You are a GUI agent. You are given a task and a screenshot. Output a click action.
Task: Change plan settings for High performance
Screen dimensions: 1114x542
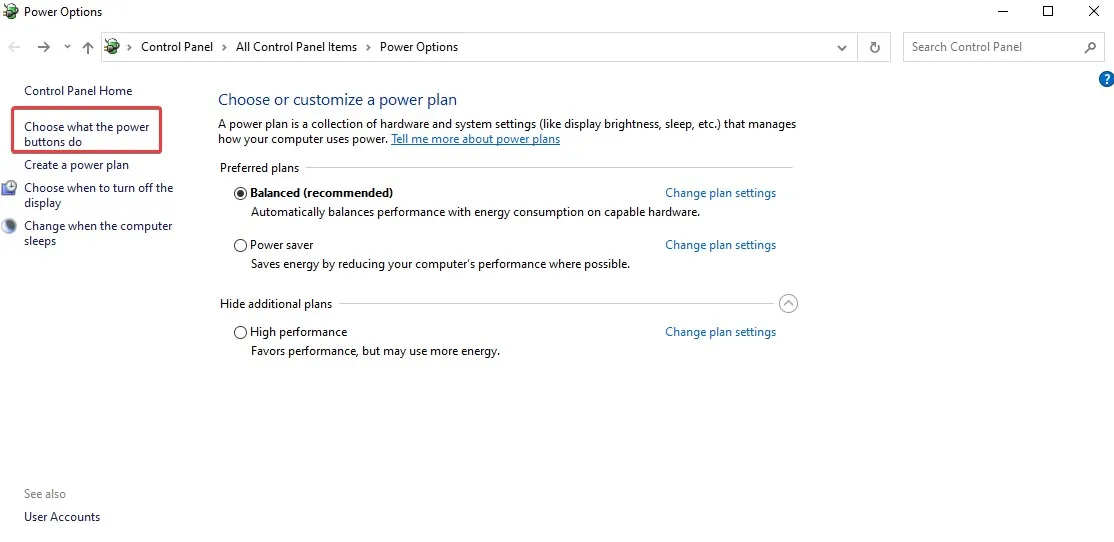720,332
